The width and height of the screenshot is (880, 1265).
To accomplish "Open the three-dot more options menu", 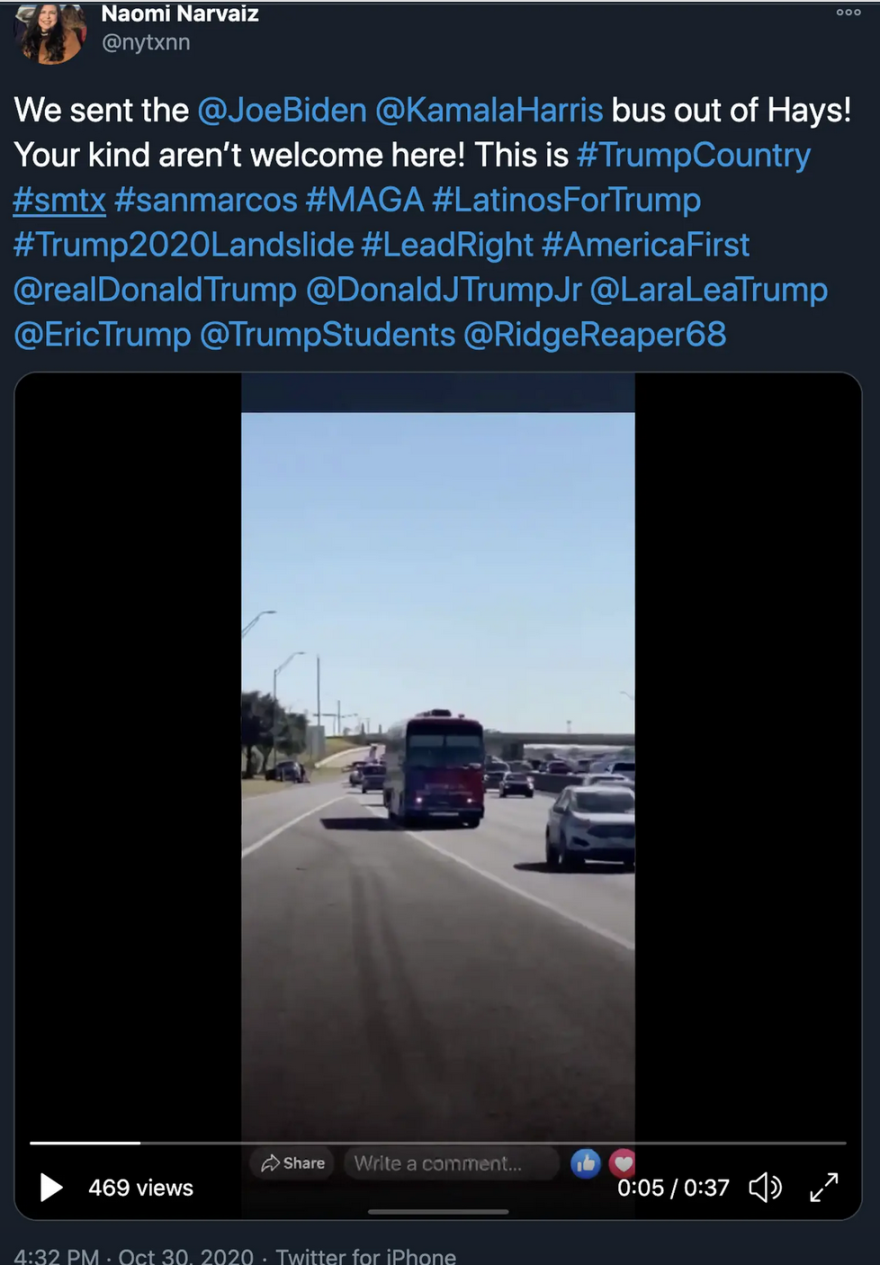I will pyautogui.click(x=849, y=12).
